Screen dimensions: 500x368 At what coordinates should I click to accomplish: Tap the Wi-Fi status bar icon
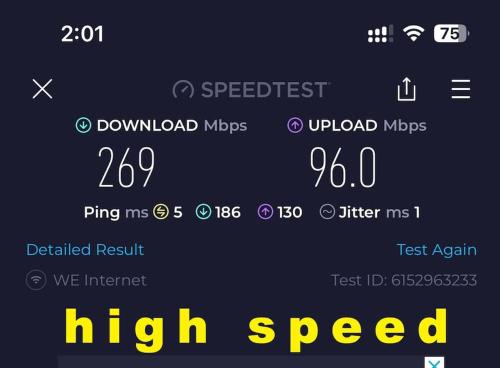coord(413,33)
